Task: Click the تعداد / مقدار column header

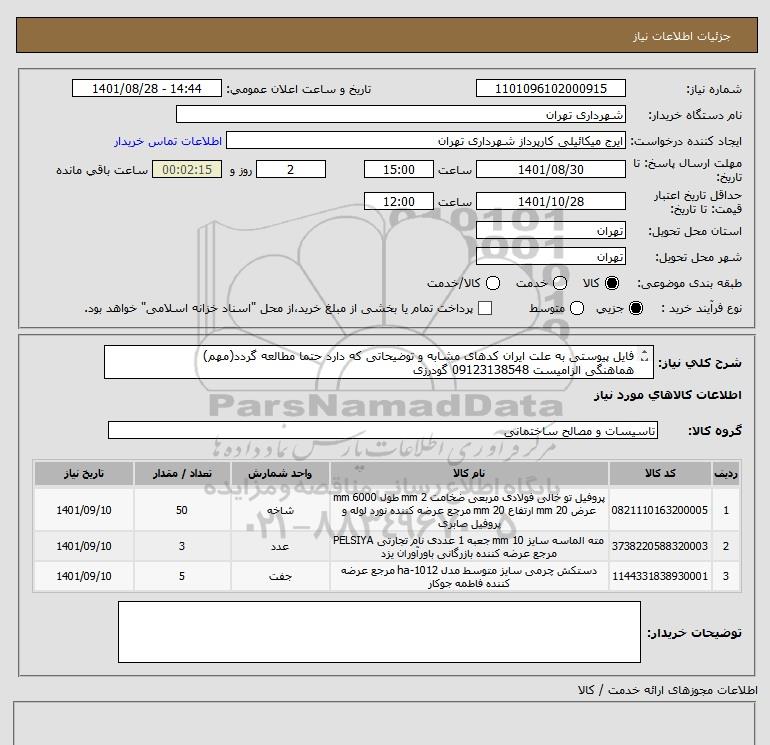Action: (182, 473)
